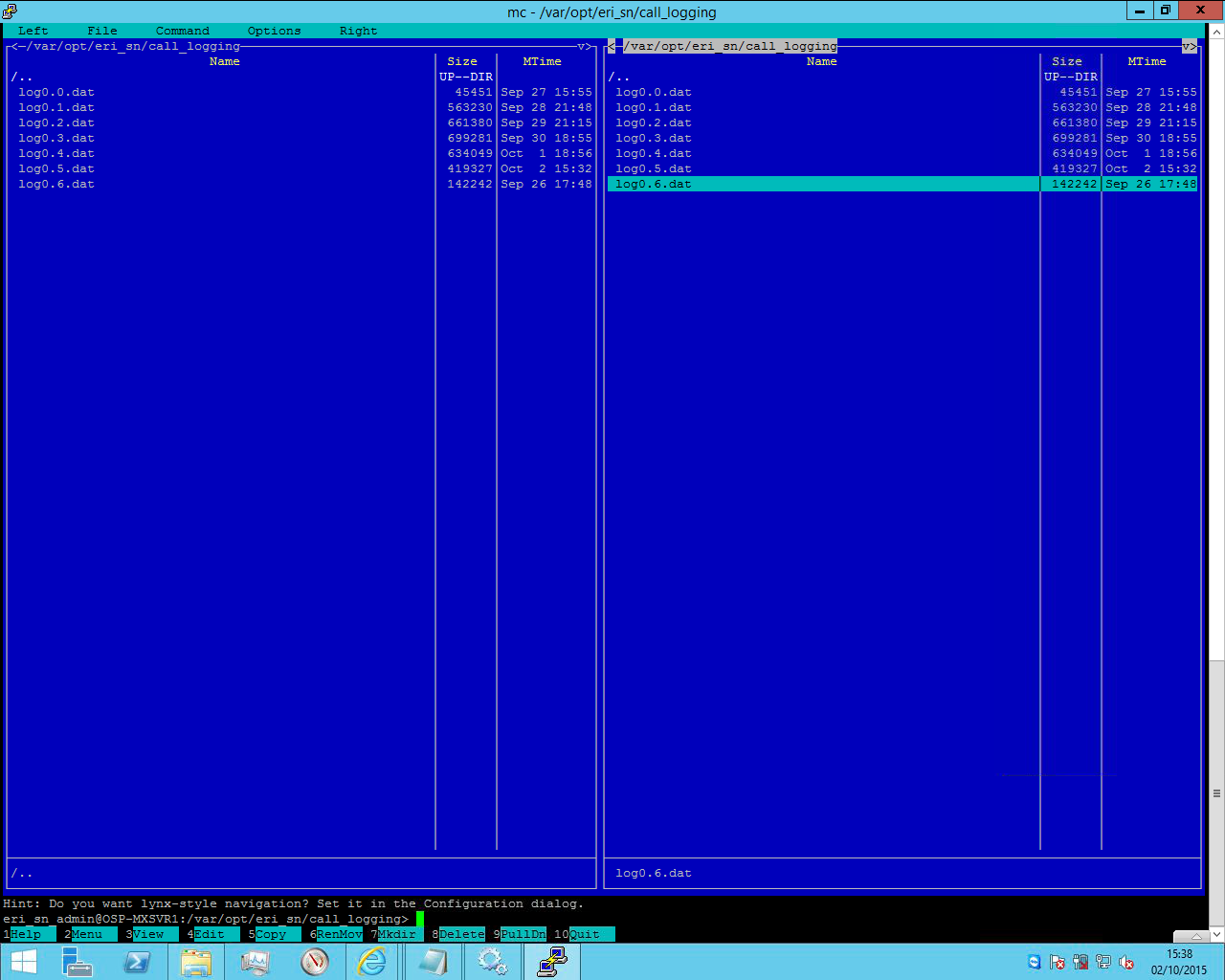Select /.. parent directory in left panel

tap(301, 77)
